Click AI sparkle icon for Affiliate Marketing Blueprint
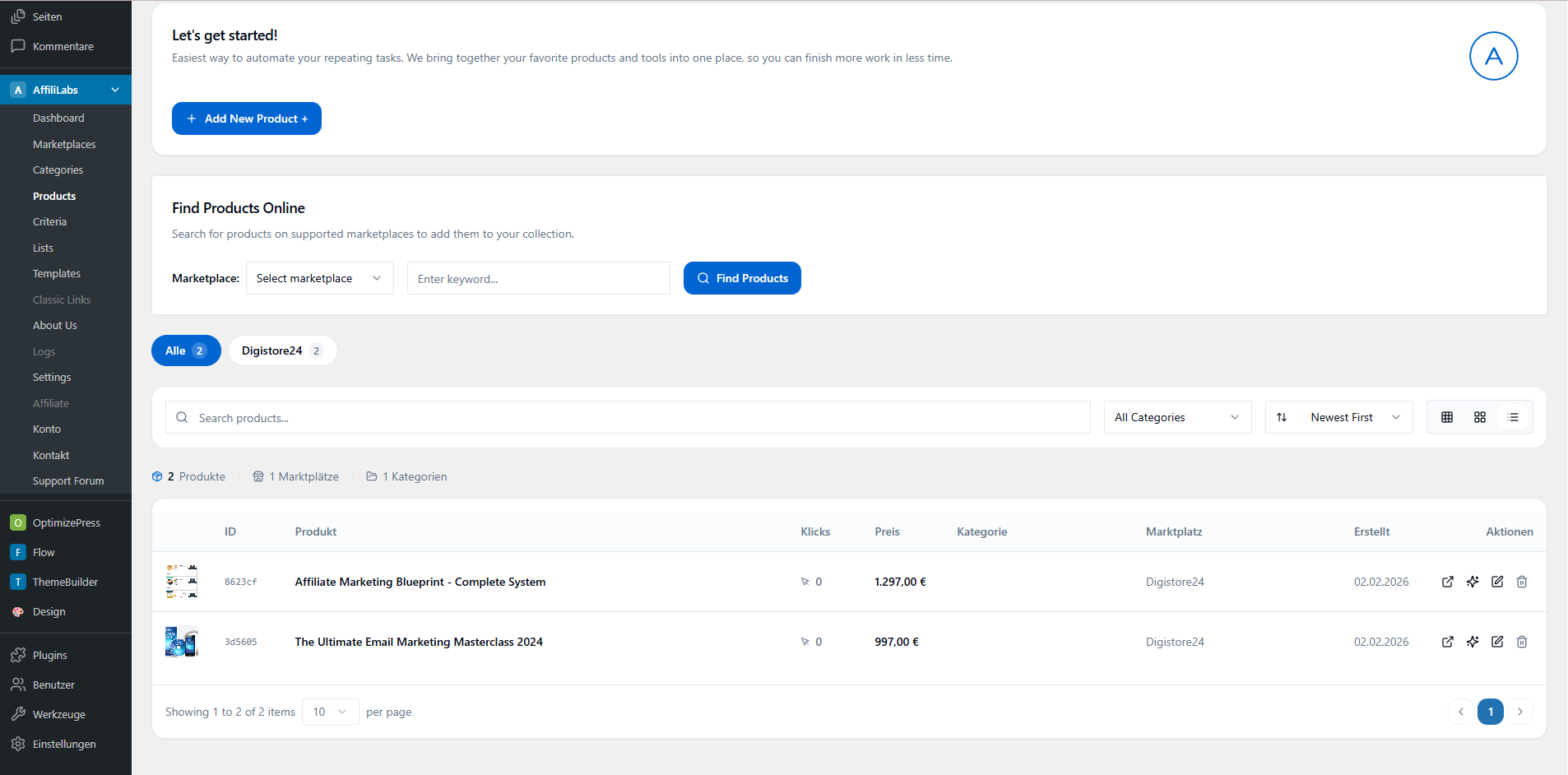 [x=1473, y=582]
